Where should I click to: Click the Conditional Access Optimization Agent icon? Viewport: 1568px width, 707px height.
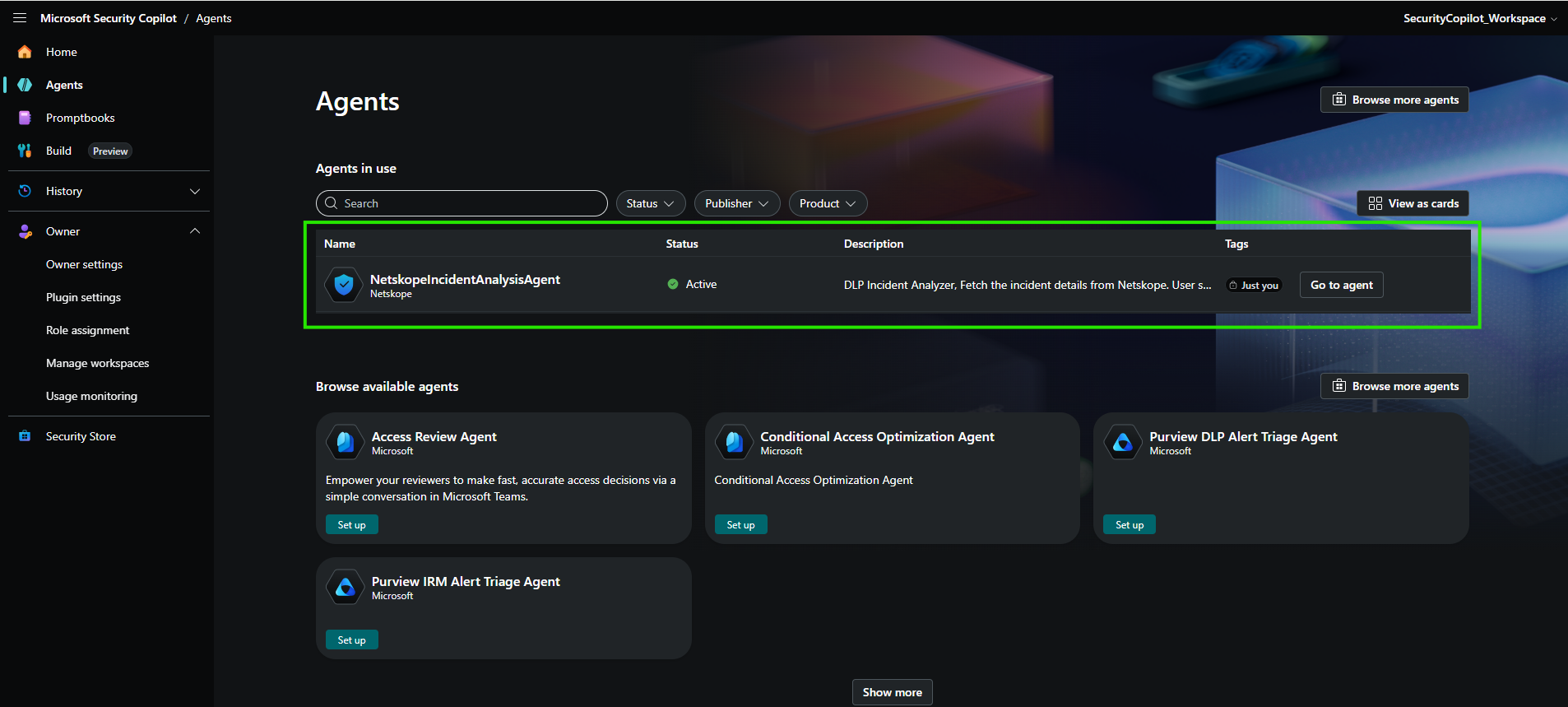coord(734,442)
